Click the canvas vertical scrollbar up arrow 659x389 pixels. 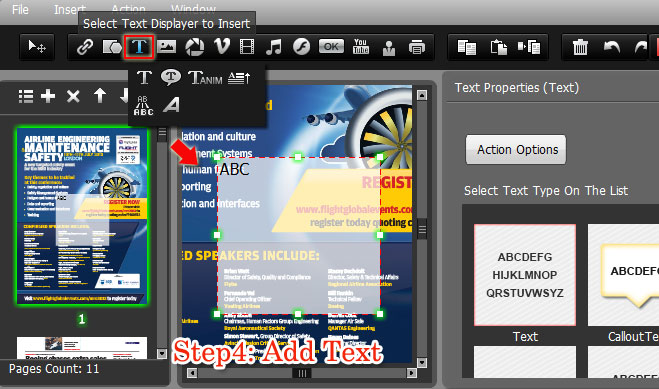click(422, 95)
